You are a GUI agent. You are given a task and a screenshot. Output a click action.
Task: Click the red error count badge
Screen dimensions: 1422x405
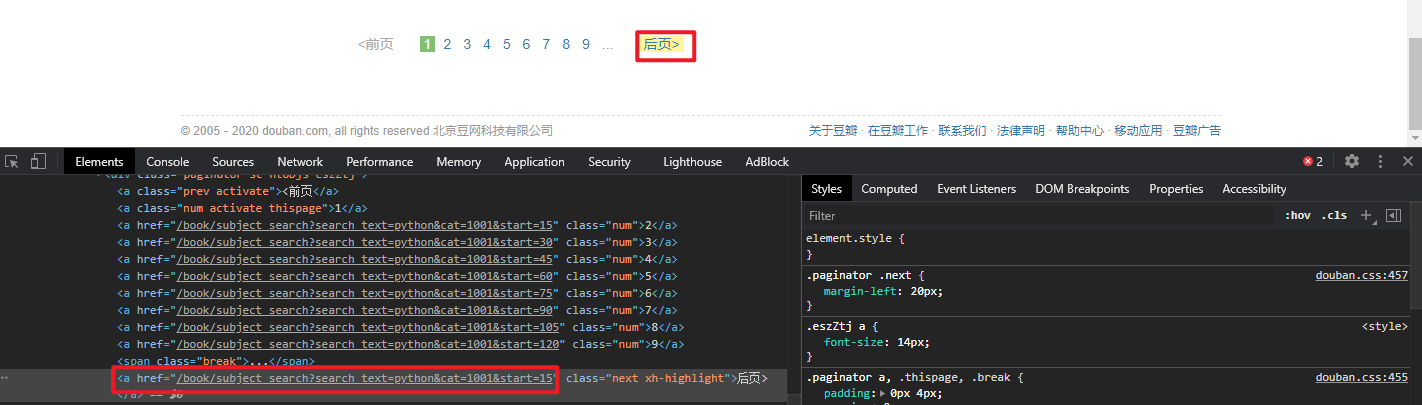point(1313,161)
